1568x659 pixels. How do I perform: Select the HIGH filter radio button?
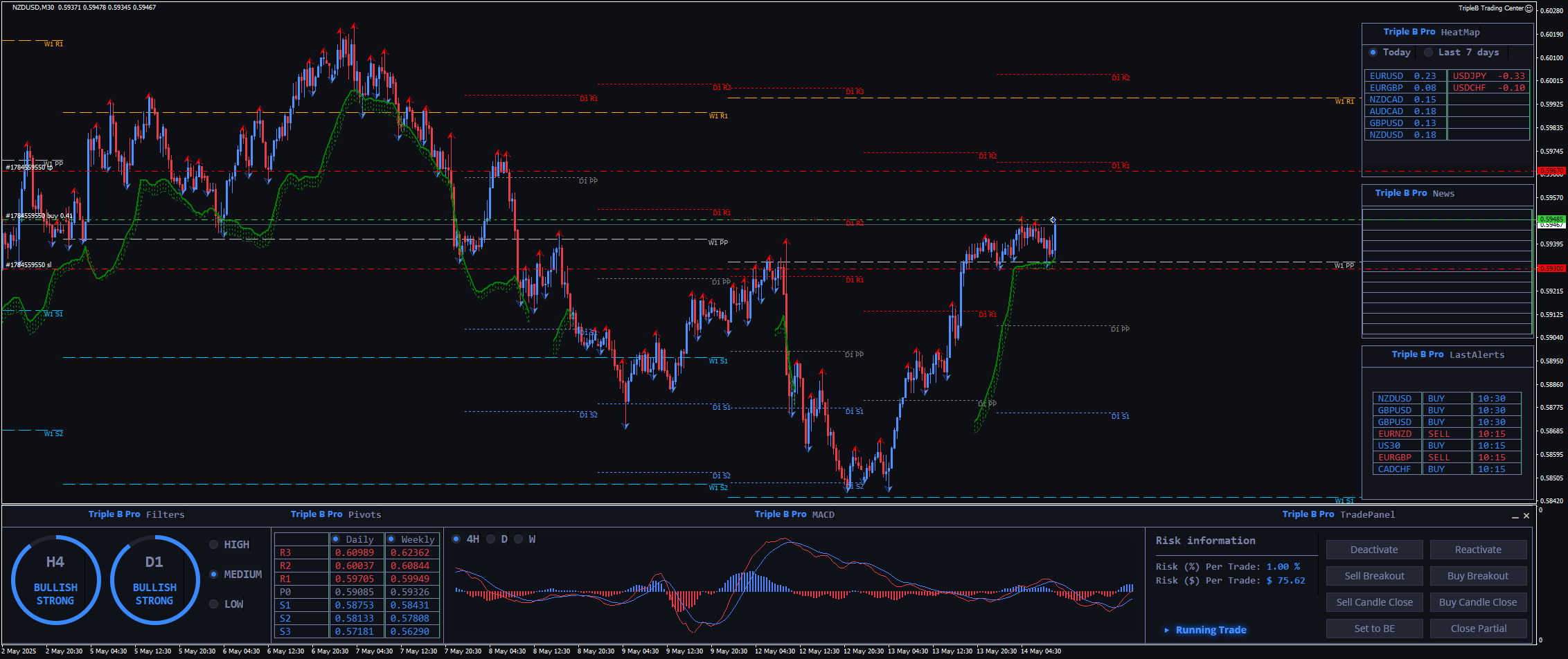214,545
